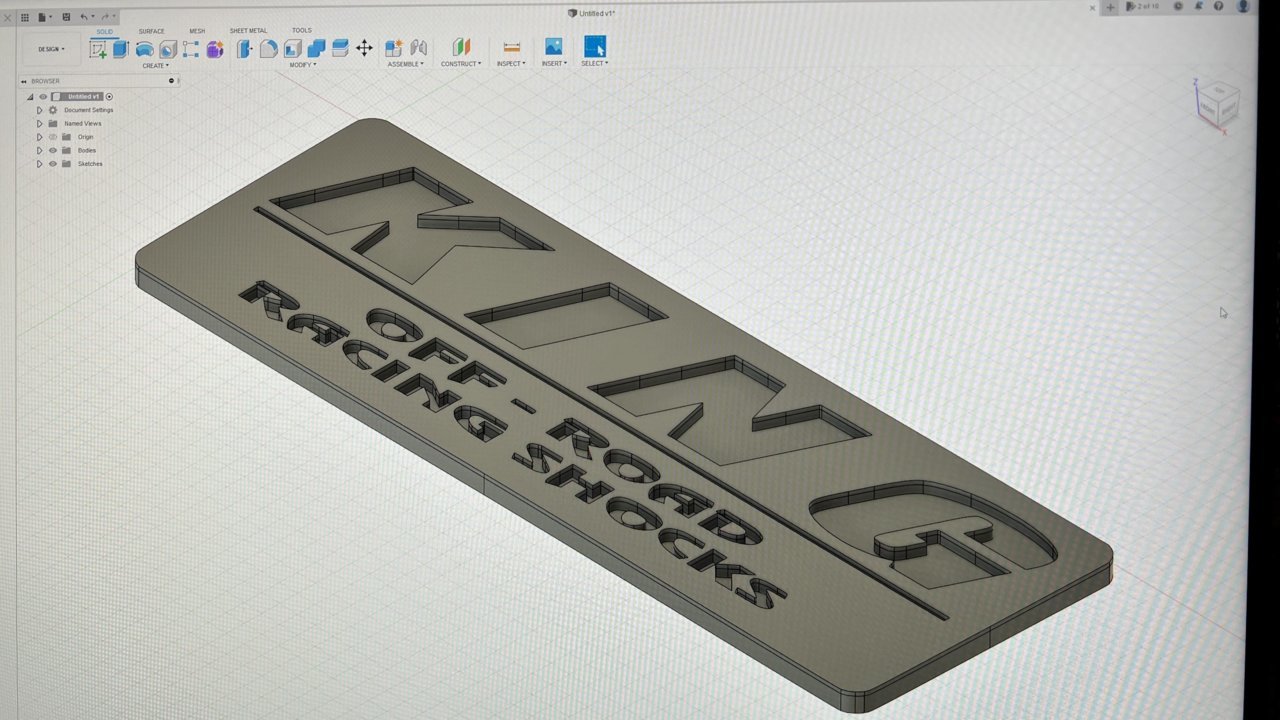The image size is (1280, 720).
Task: Open the Data Panel grid icon
Action: pyautogui.click(x=25, y=17)
